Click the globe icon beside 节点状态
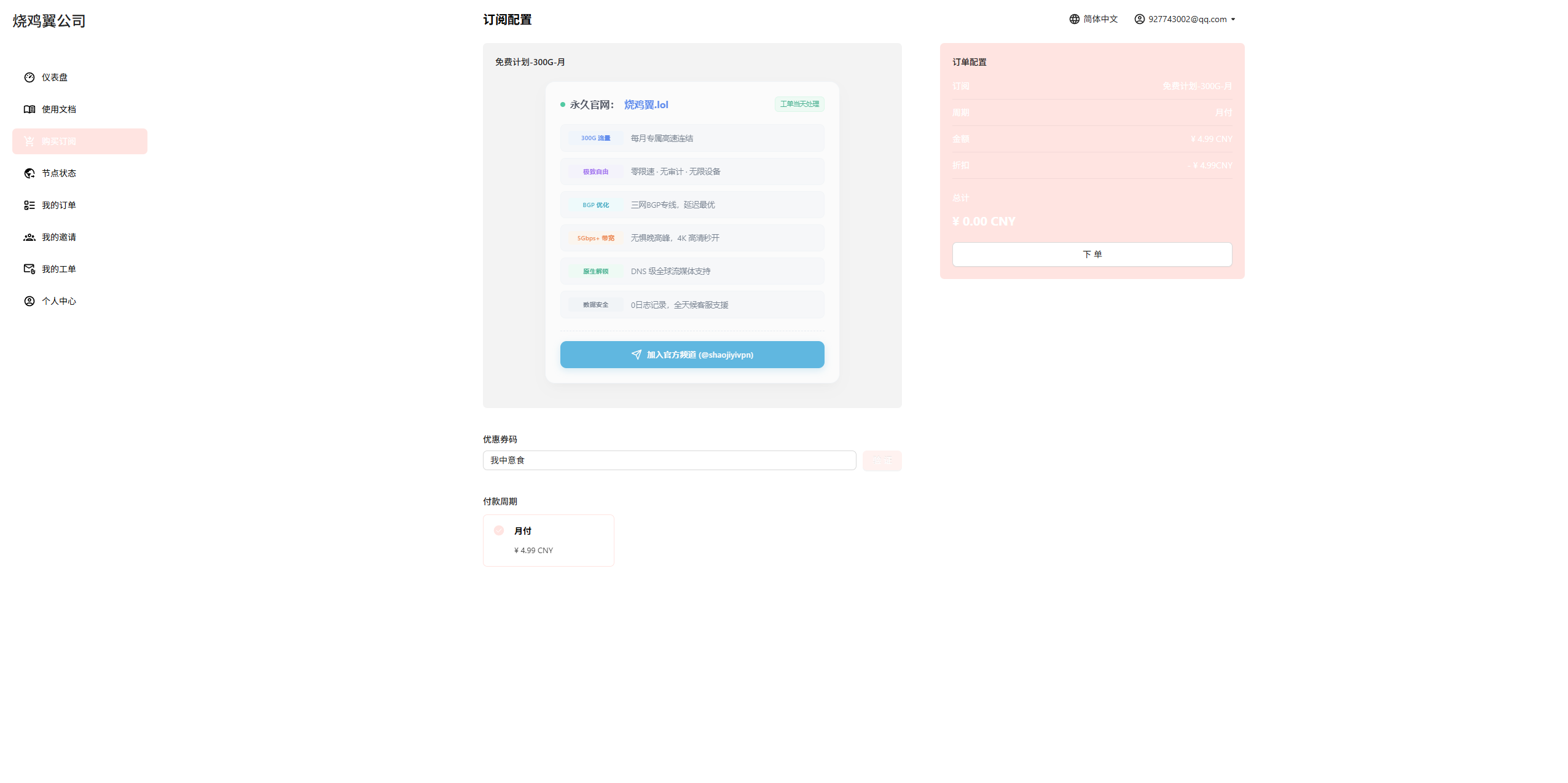Viewport: 1568px width, 783px height. click(x=29, y=173)
